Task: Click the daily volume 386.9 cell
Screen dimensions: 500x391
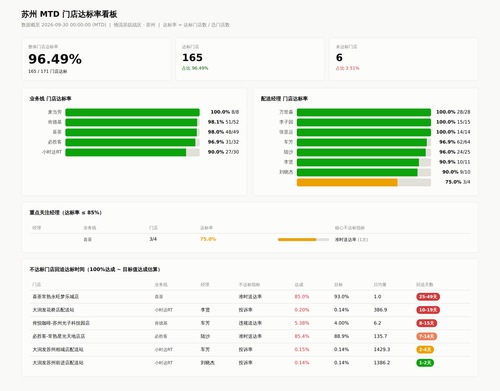Action: pyautogui.click(x=380, y=310)
